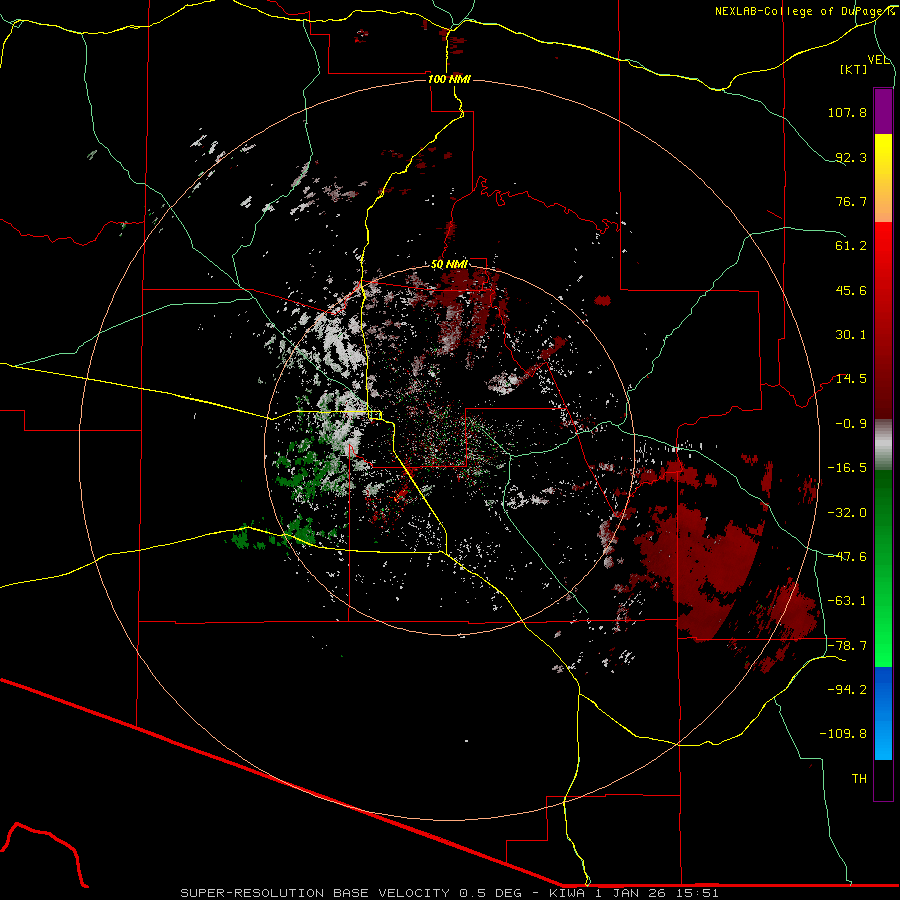Image resolution: width=900 pixels, height=900 pixels.
Task: Select the 76.7 velocity scale value
Action: tap(851, 201)
